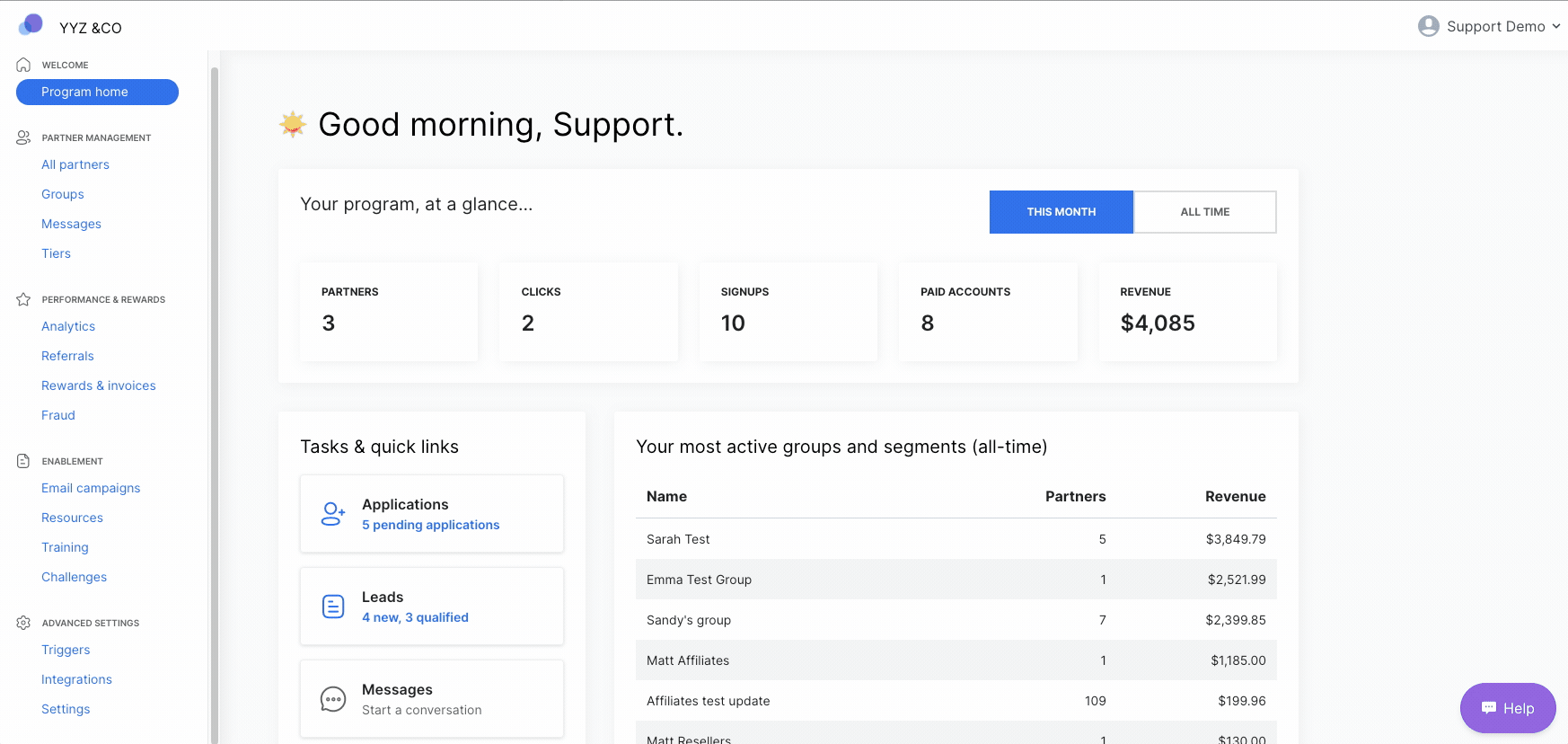The height and width of the screenshot is (744, 1568).
Task: Select the Emma Test Group row
Action: pos(956,580)
